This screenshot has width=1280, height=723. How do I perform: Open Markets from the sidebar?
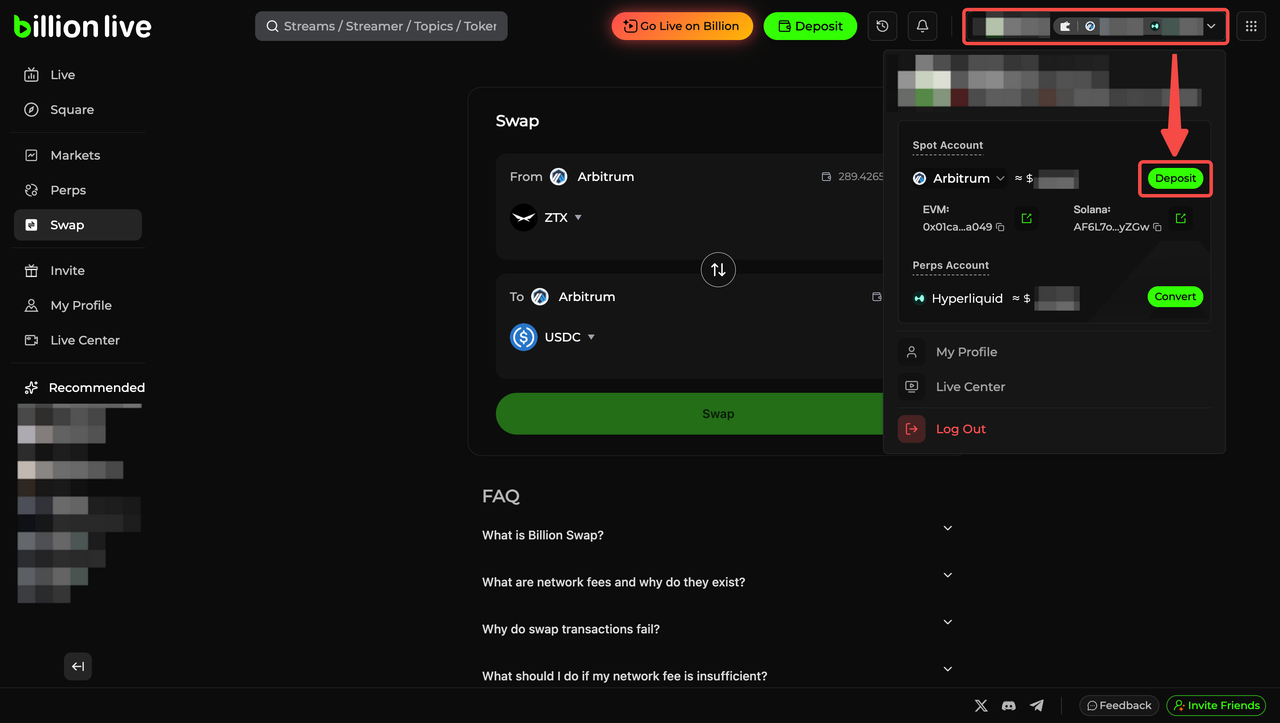75,155
